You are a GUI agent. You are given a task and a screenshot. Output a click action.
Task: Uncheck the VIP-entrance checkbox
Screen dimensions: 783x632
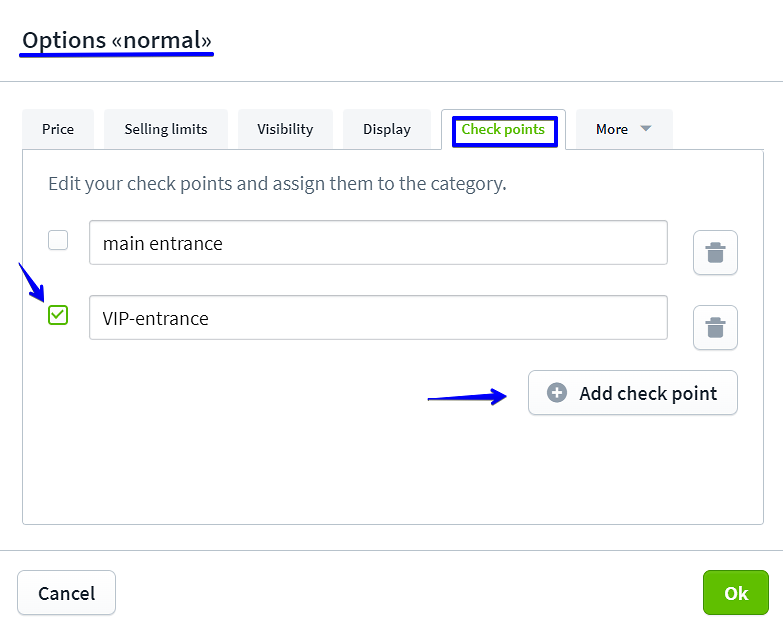58,315
